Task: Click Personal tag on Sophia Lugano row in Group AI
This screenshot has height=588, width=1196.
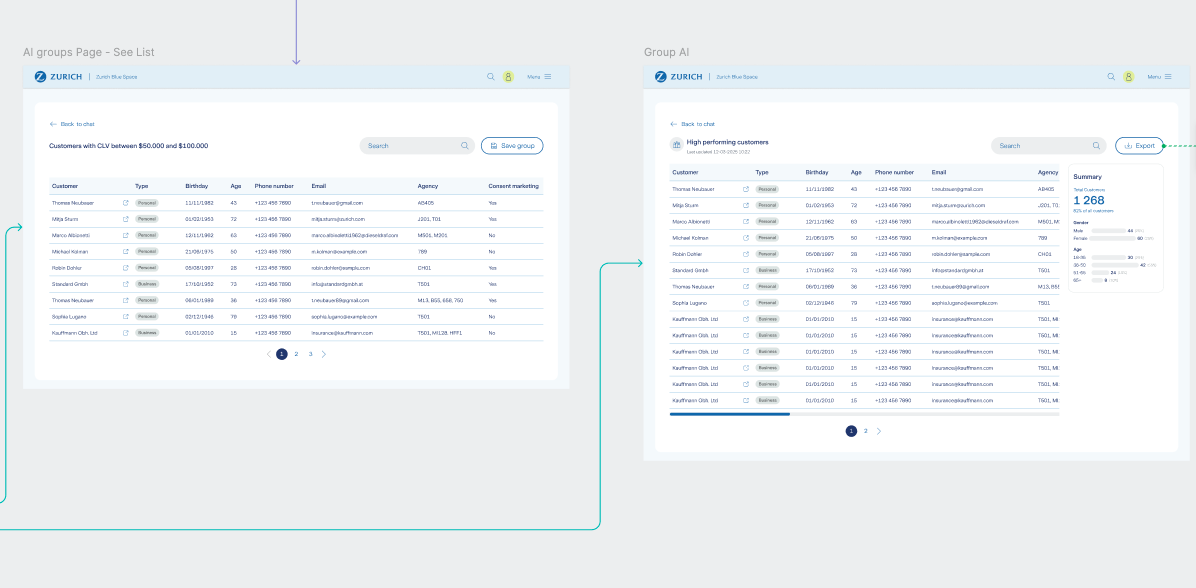Action: click(x=767, y=303)
